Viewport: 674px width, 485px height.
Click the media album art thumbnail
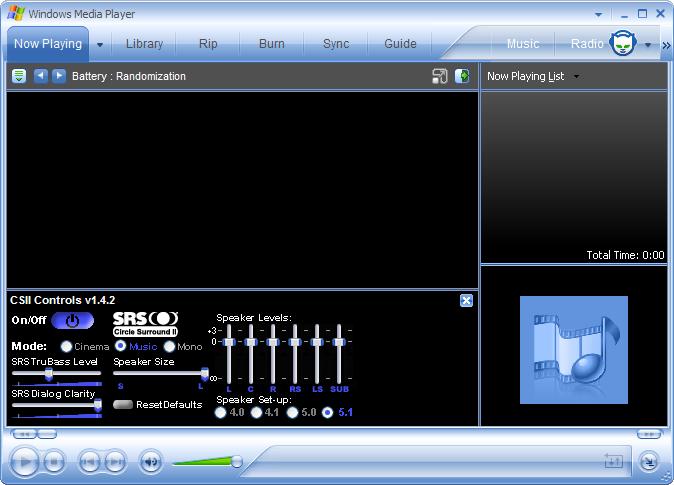(x=574, y=350)
